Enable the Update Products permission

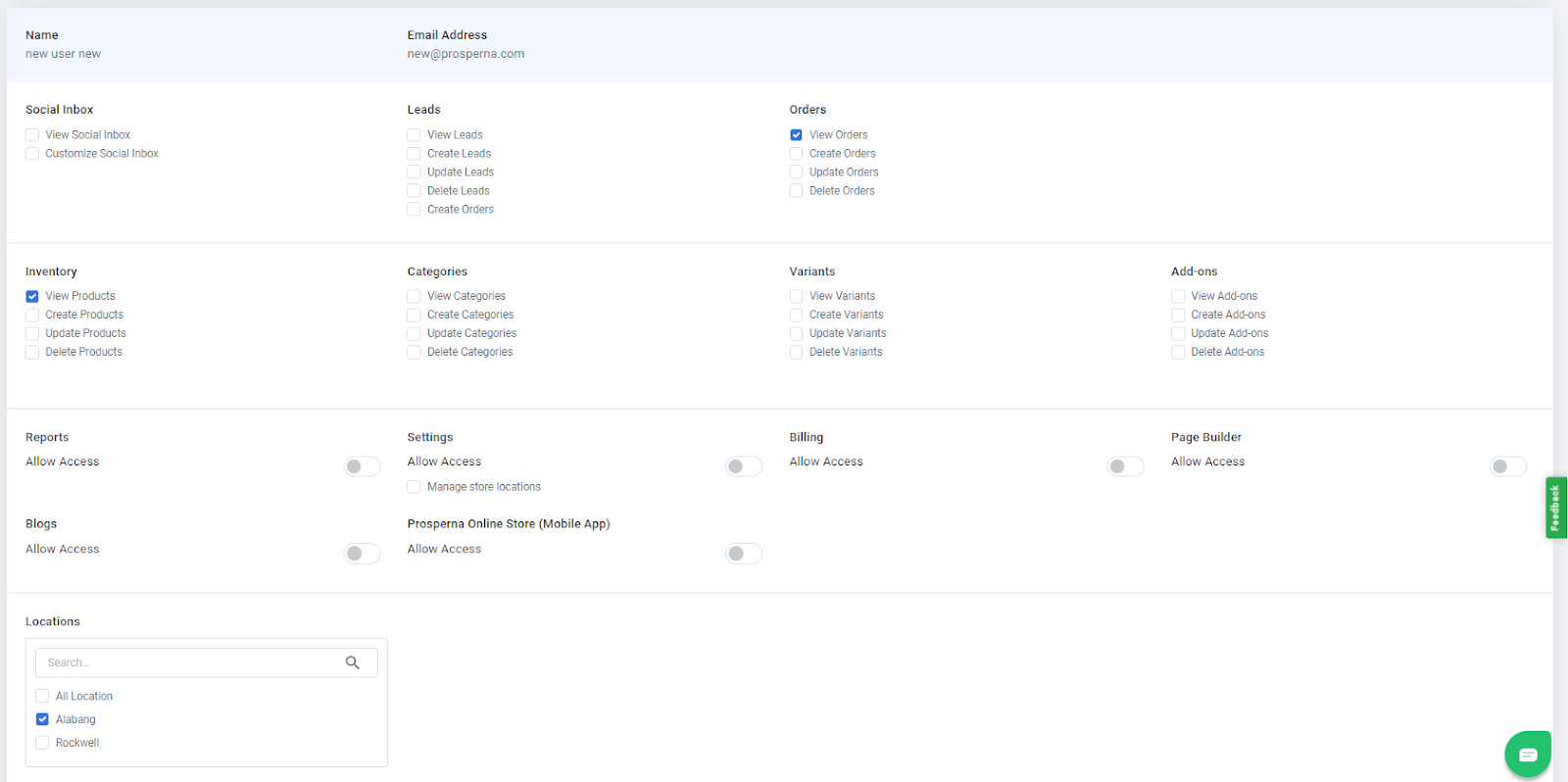pyautogui.click(x=32, y=333)
